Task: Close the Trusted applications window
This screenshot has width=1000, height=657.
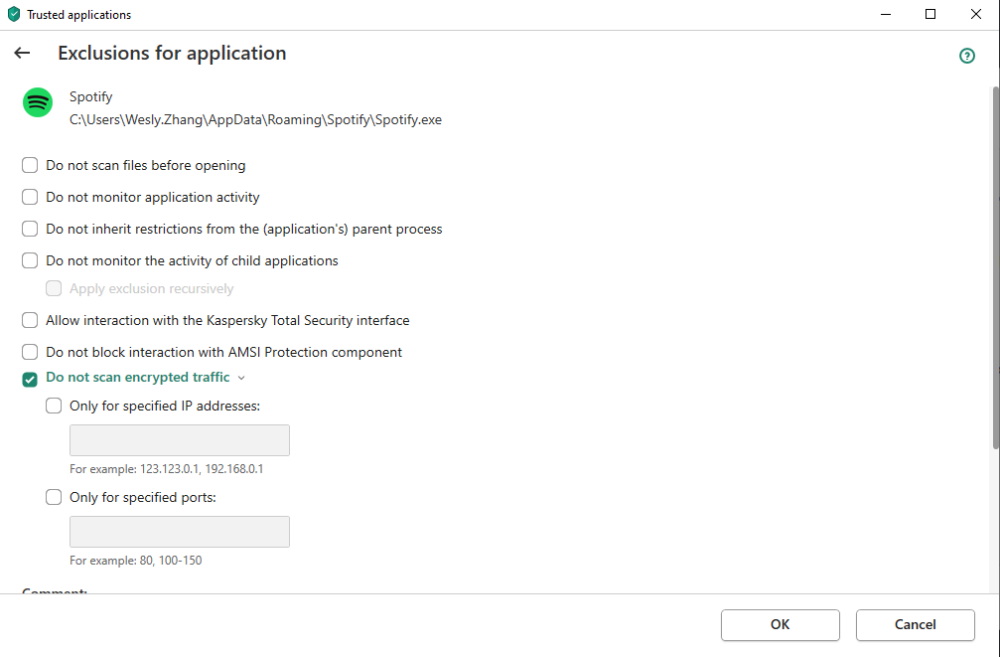Action: pyautogui.click(x=976, y=14)
